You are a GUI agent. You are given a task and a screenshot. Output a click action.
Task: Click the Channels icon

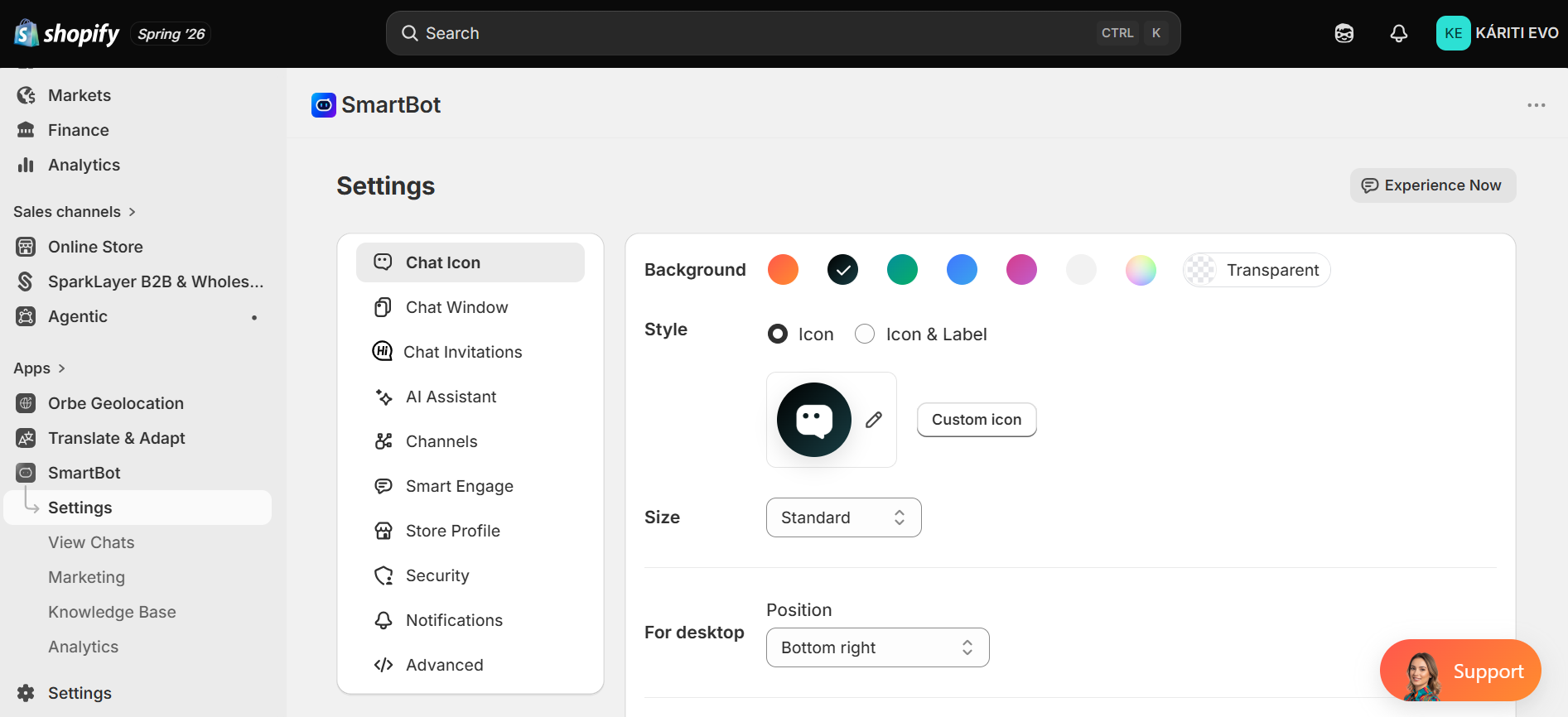tap(383, 441)
